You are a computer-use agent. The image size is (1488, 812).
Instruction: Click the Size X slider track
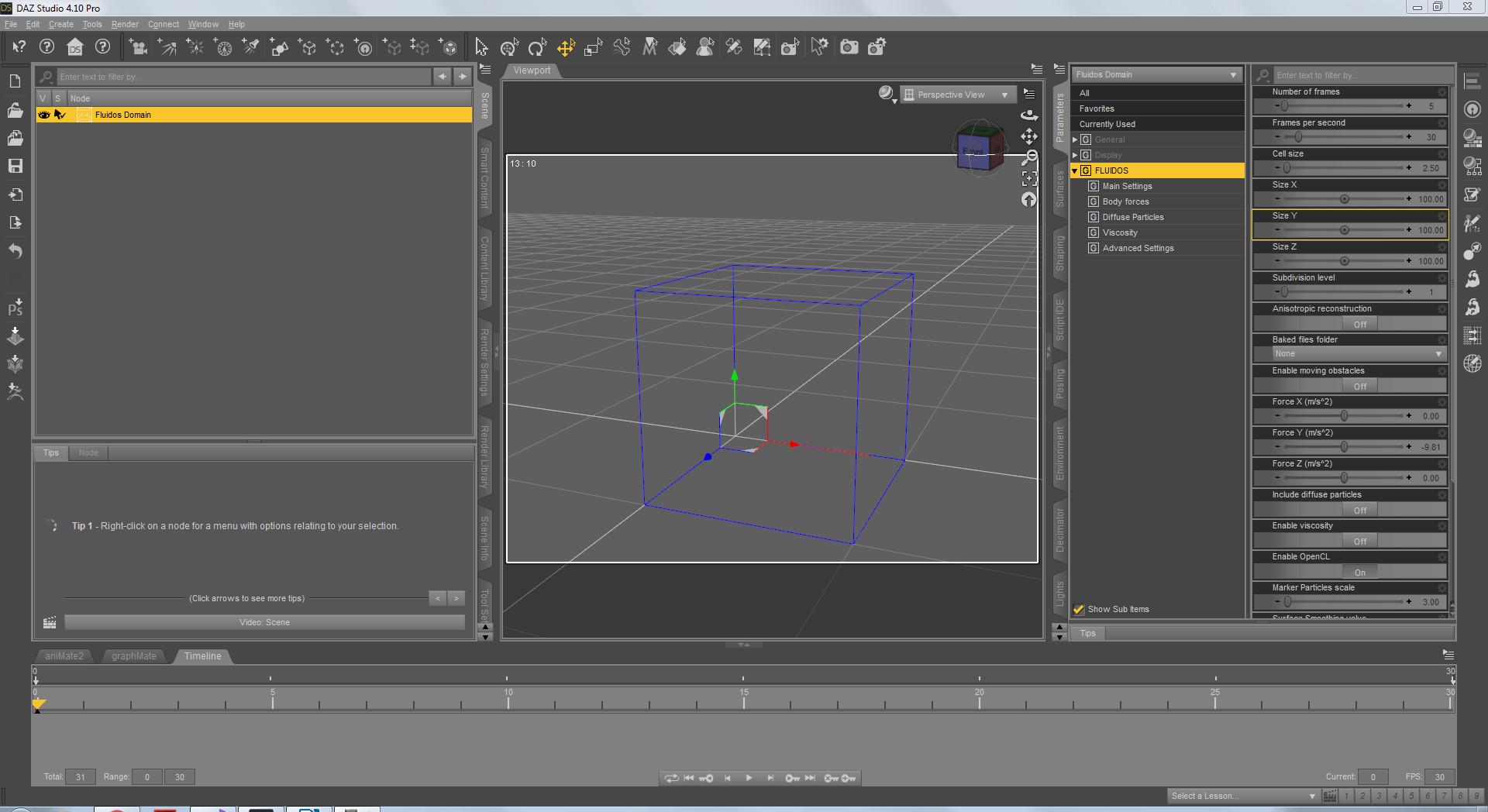1343,199
